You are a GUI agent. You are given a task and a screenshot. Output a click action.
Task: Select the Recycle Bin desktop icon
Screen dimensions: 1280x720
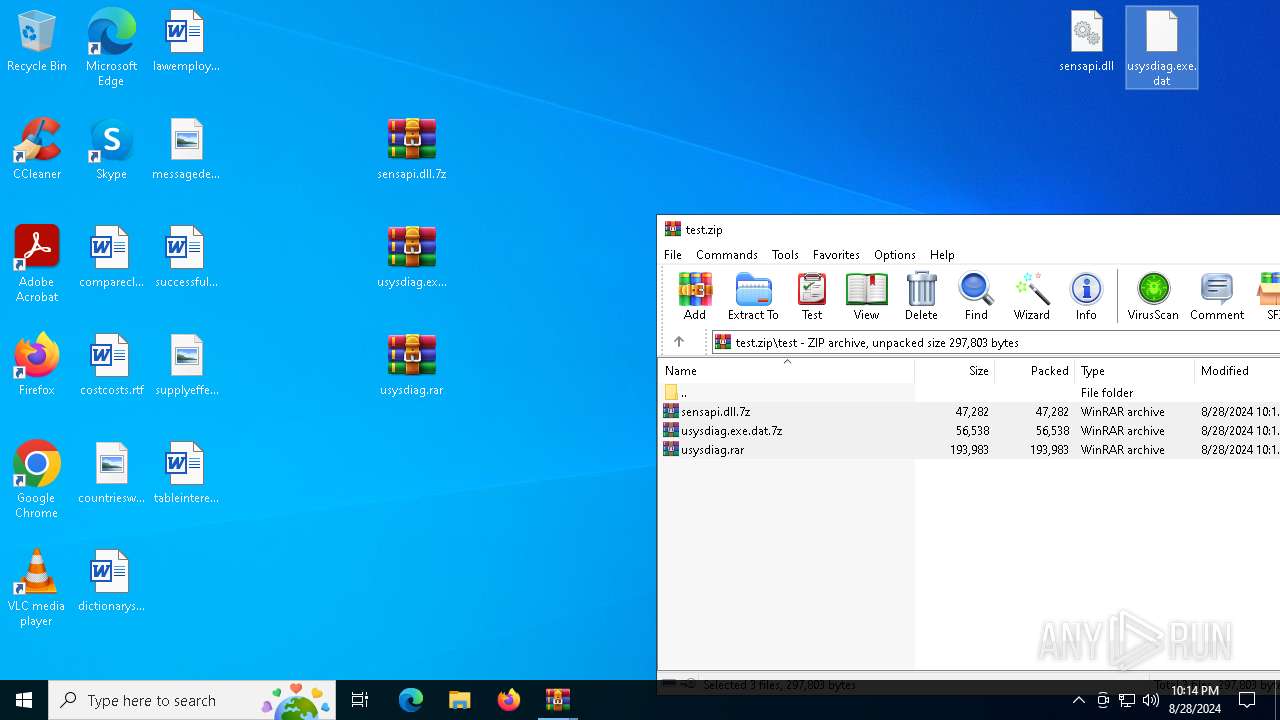tap(37, 42)
